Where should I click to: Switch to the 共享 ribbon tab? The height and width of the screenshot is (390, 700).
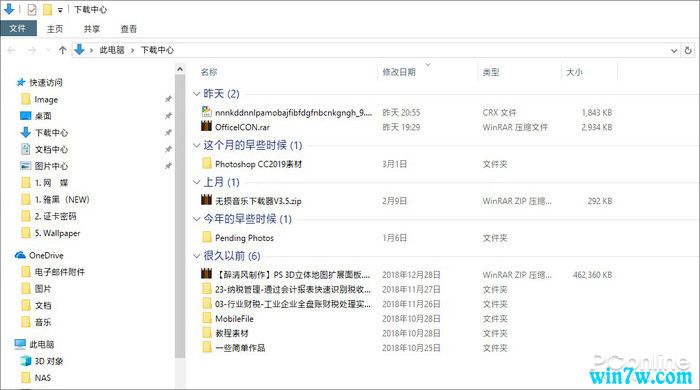tap(92, 29)
